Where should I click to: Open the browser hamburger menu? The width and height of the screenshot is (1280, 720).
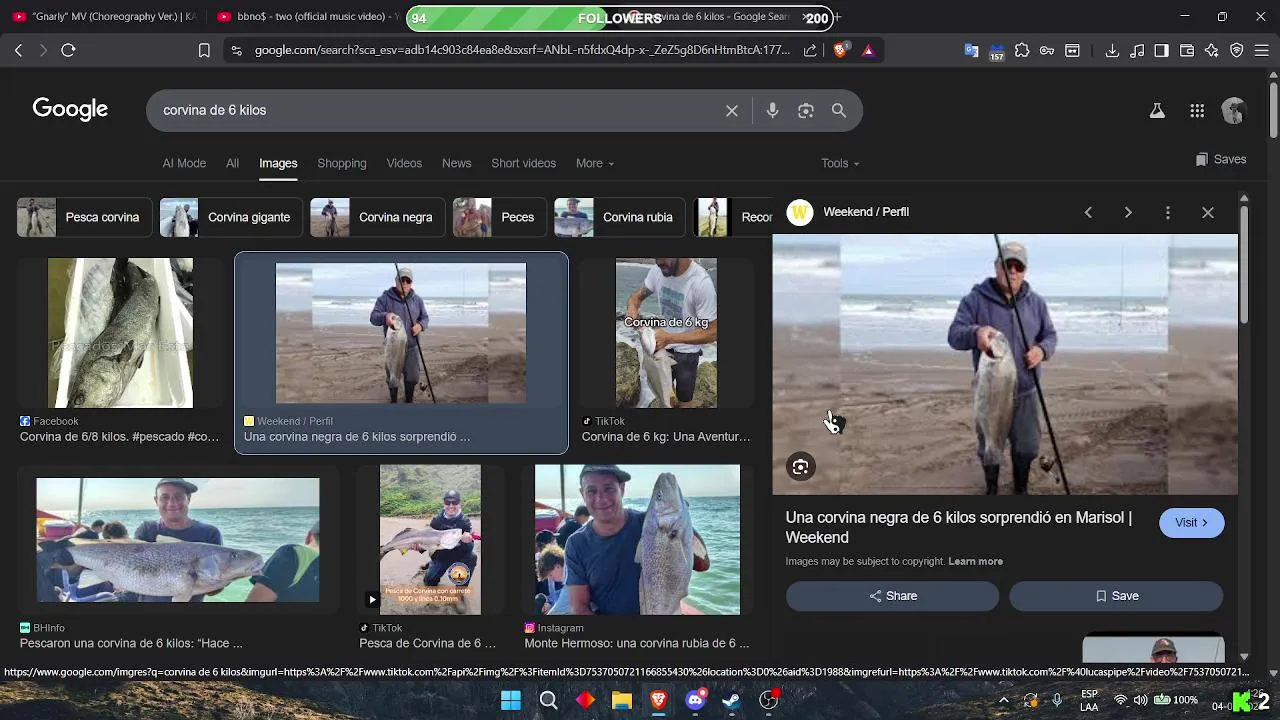(1262, 50)
